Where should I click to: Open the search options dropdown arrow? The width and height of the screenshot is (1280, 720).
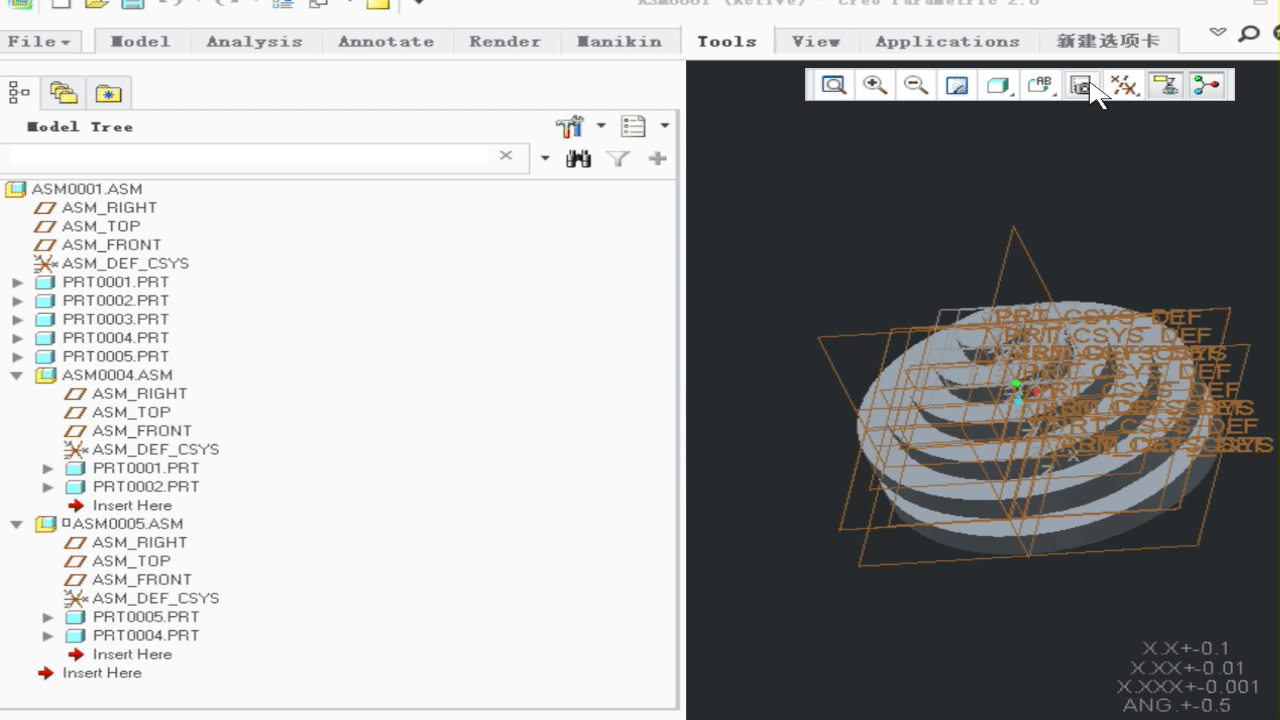point(545,158)
